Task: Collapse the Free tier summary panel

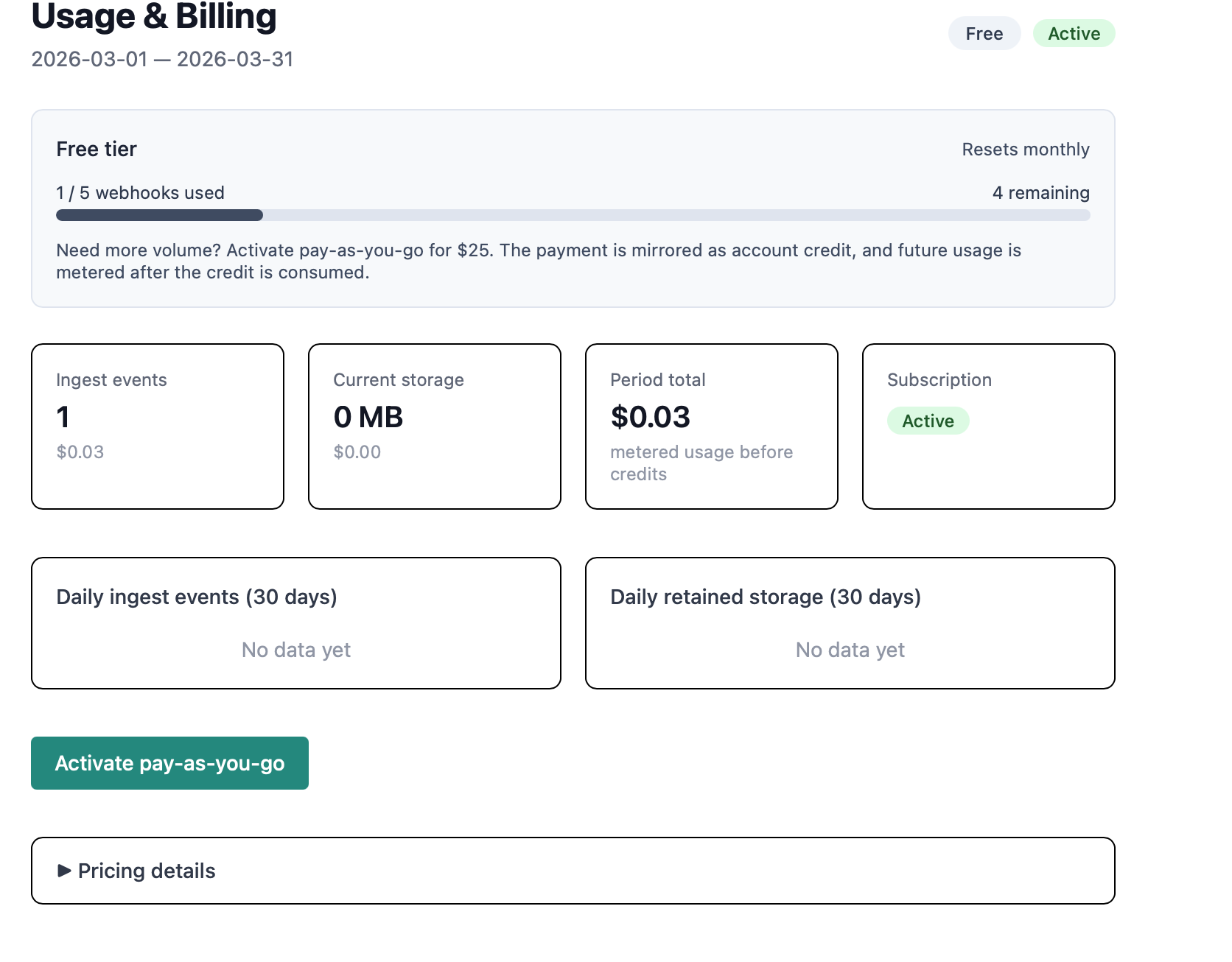Action: [96, 148]
